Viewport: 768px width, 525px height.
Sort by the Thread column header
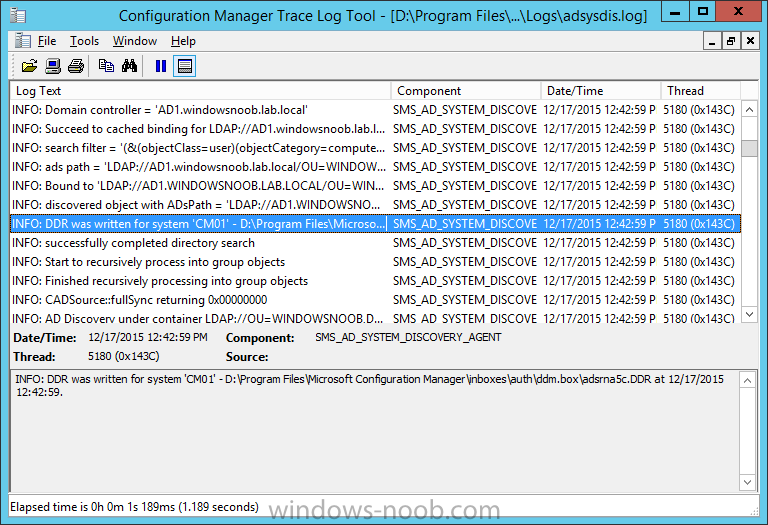pyautogui.click(x=701, y=91)
